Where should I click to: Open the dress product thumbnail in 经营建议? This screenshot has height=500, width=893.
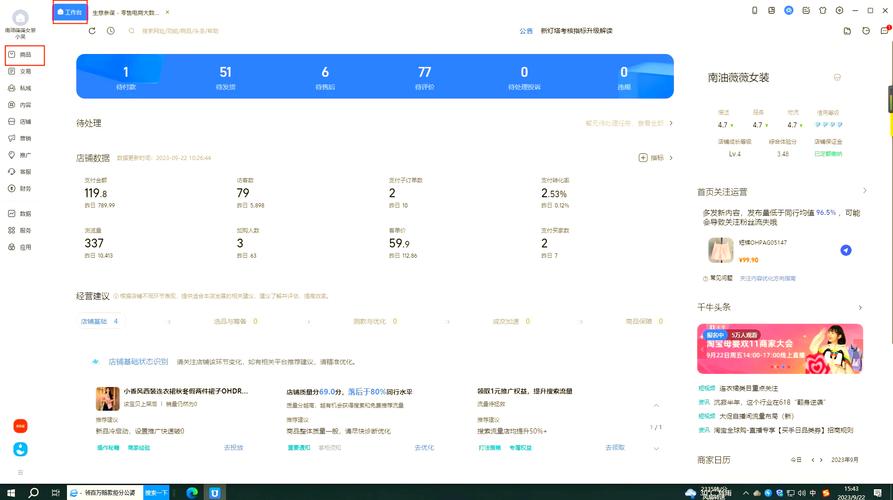(x=108, y=399)
